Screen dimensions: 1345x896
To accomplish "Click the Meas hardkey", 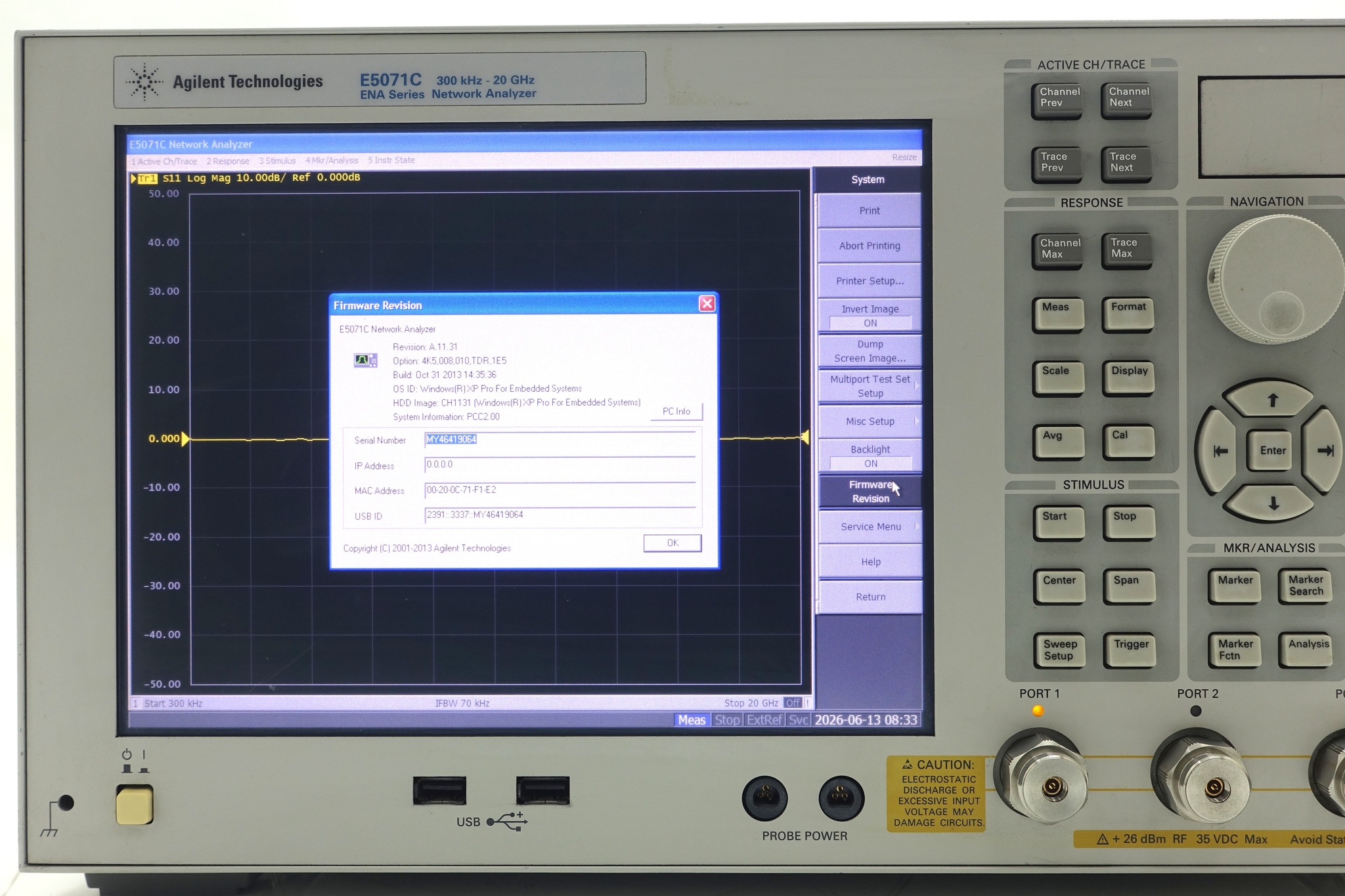I will (x=1058, y=314).
